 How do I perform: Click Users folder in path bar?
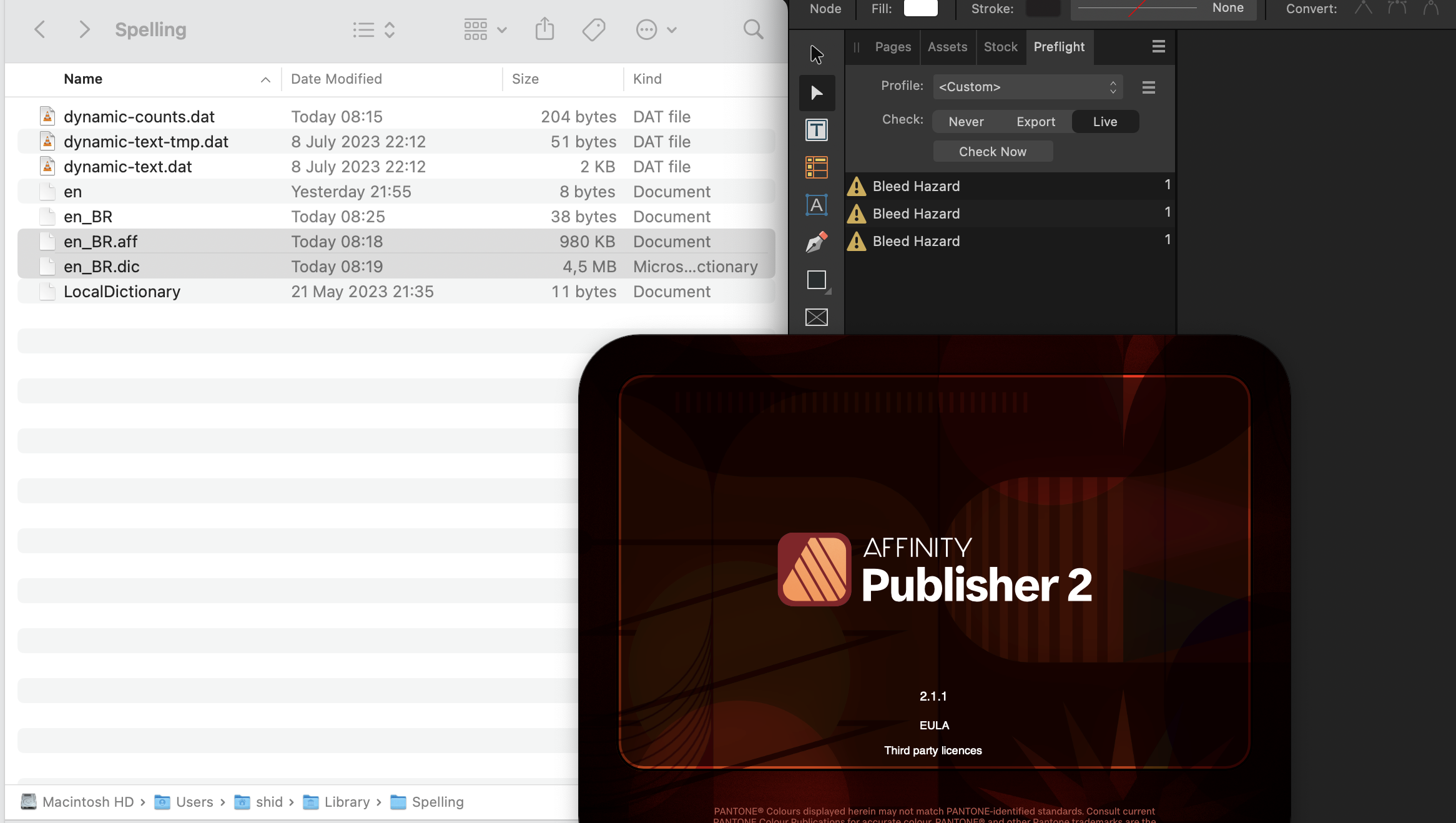point(184,802)
